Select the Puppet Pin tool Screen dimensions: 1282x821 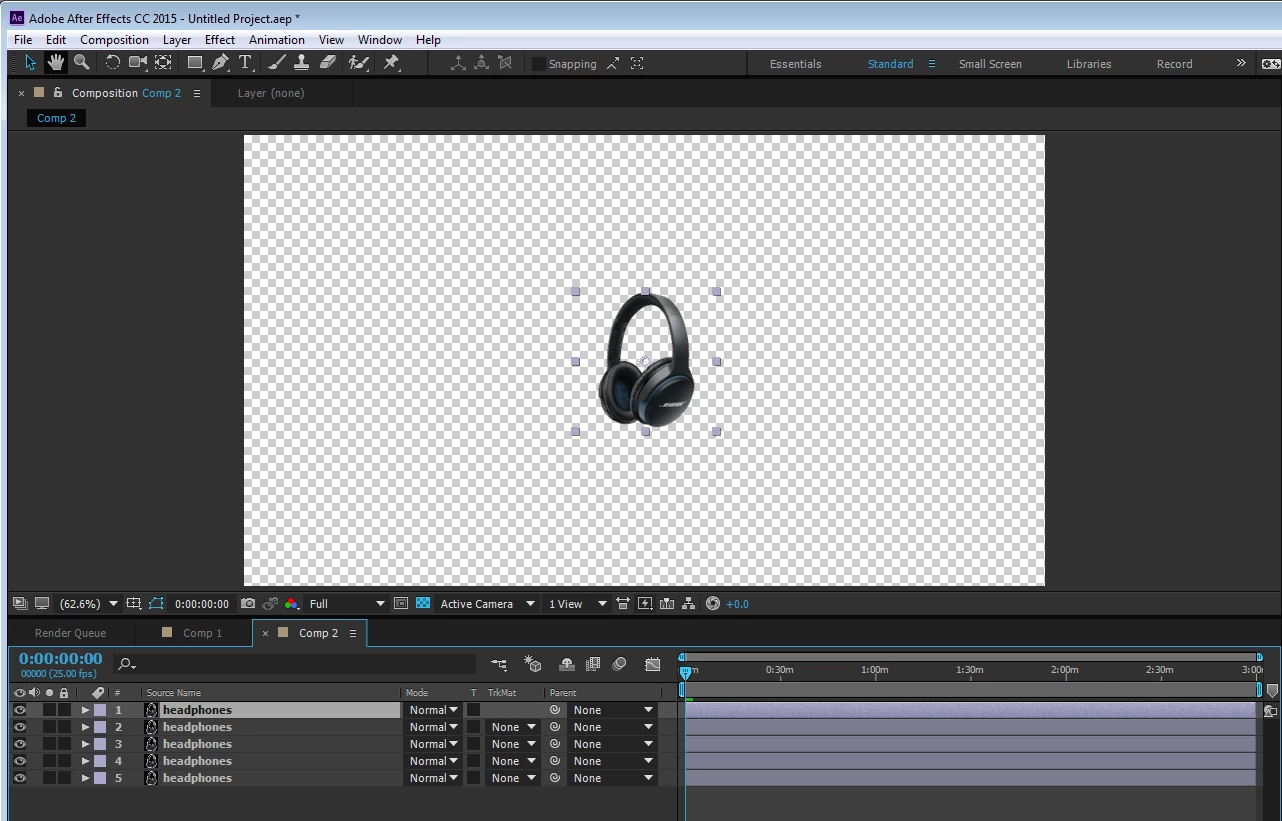[x=391, y=62]
